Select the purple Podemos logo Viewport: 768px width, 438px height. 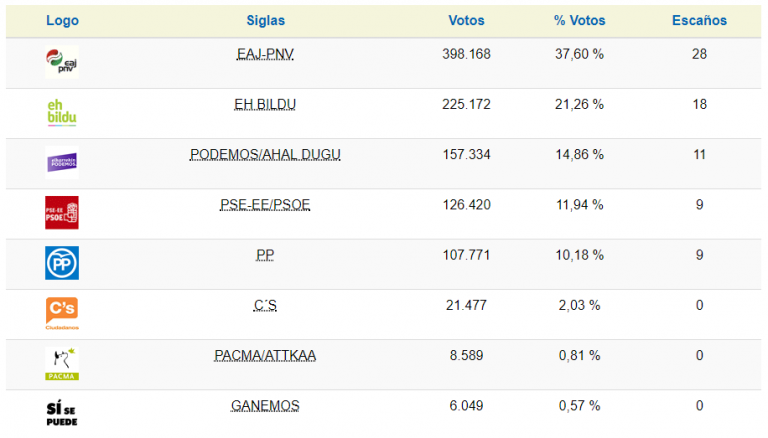pyautogui.click(x=62, y=163)
